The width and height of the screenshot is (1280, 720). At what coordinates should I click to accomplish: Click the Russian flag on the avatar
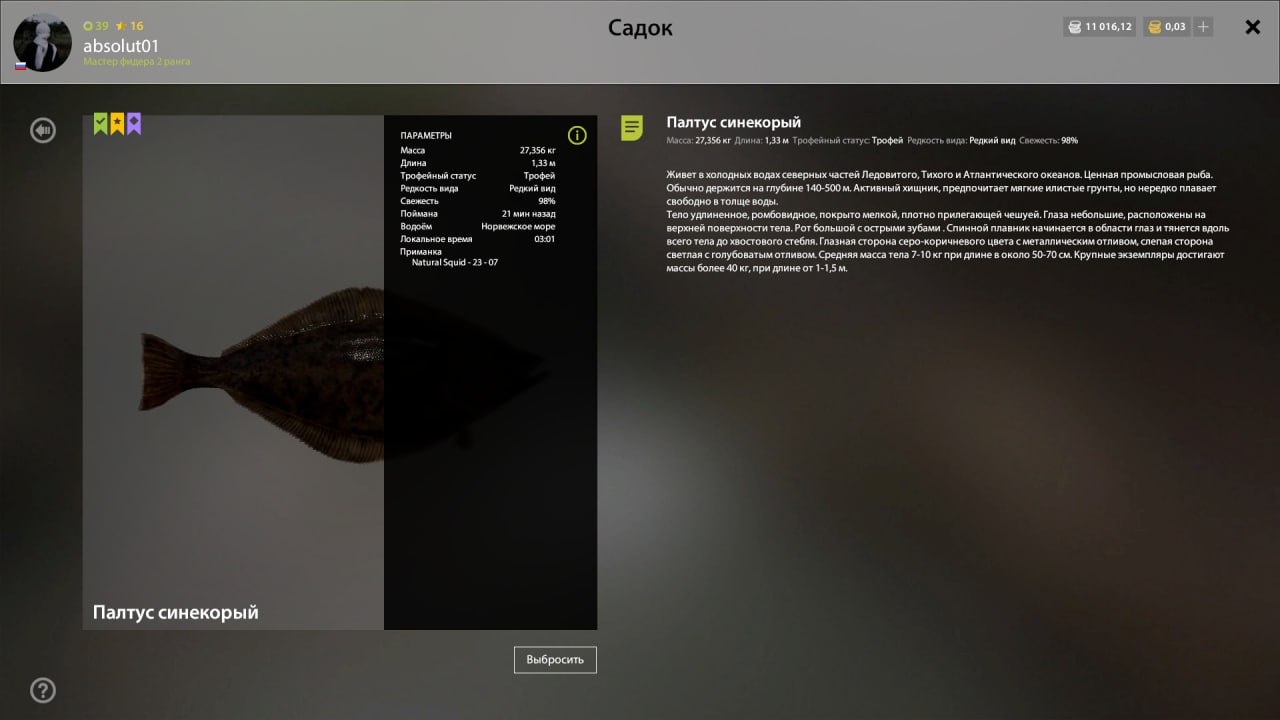(x=20, y=66)
